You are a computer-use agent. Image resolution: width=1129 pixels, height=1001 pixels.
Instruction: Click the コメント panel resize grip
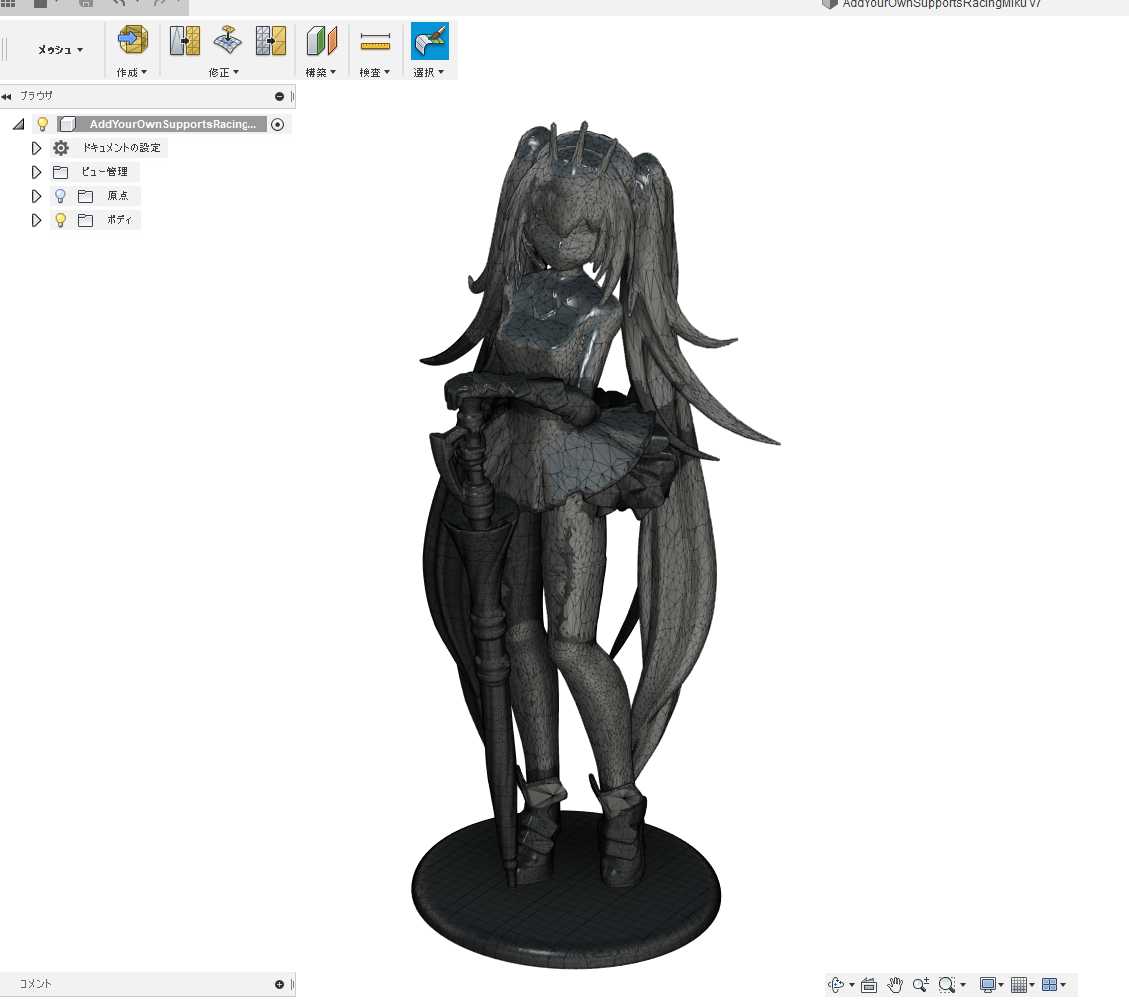point(292,984)
